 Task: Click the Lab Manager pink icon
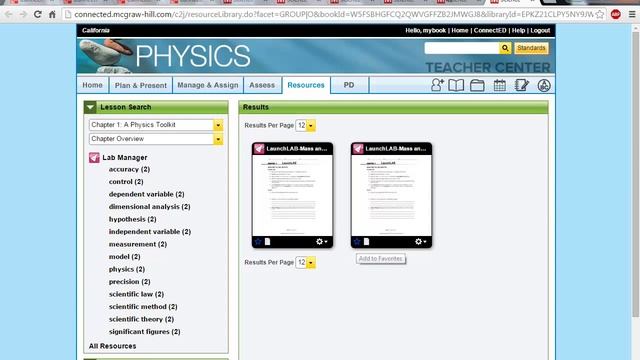[x=94, y=158]
